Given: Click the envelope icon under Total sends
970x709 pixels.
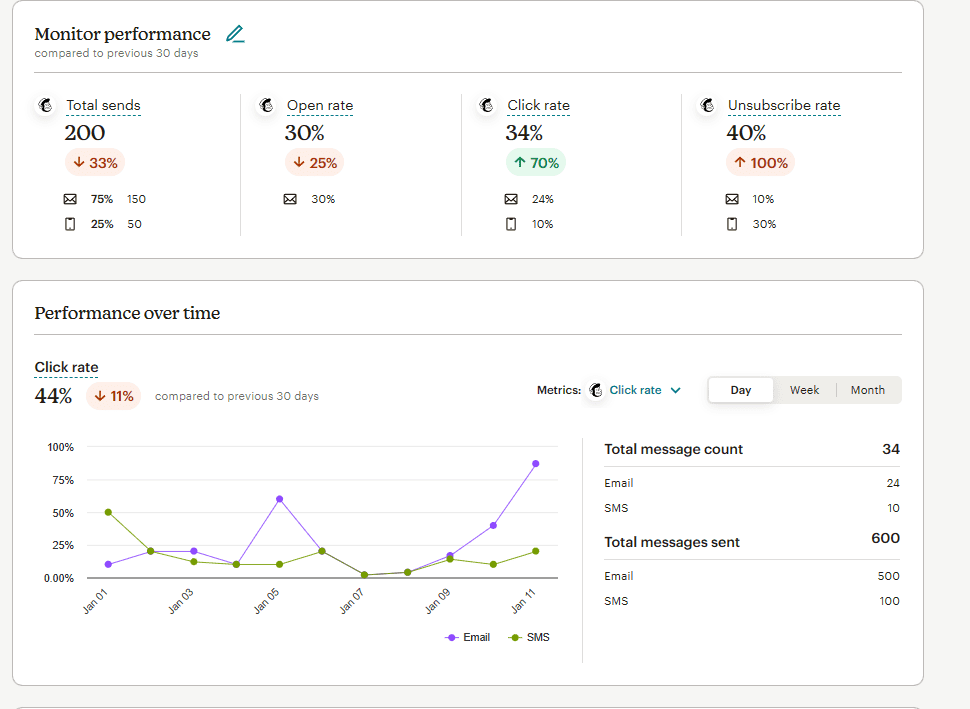Looking at the screenshot, I should 70,199.
